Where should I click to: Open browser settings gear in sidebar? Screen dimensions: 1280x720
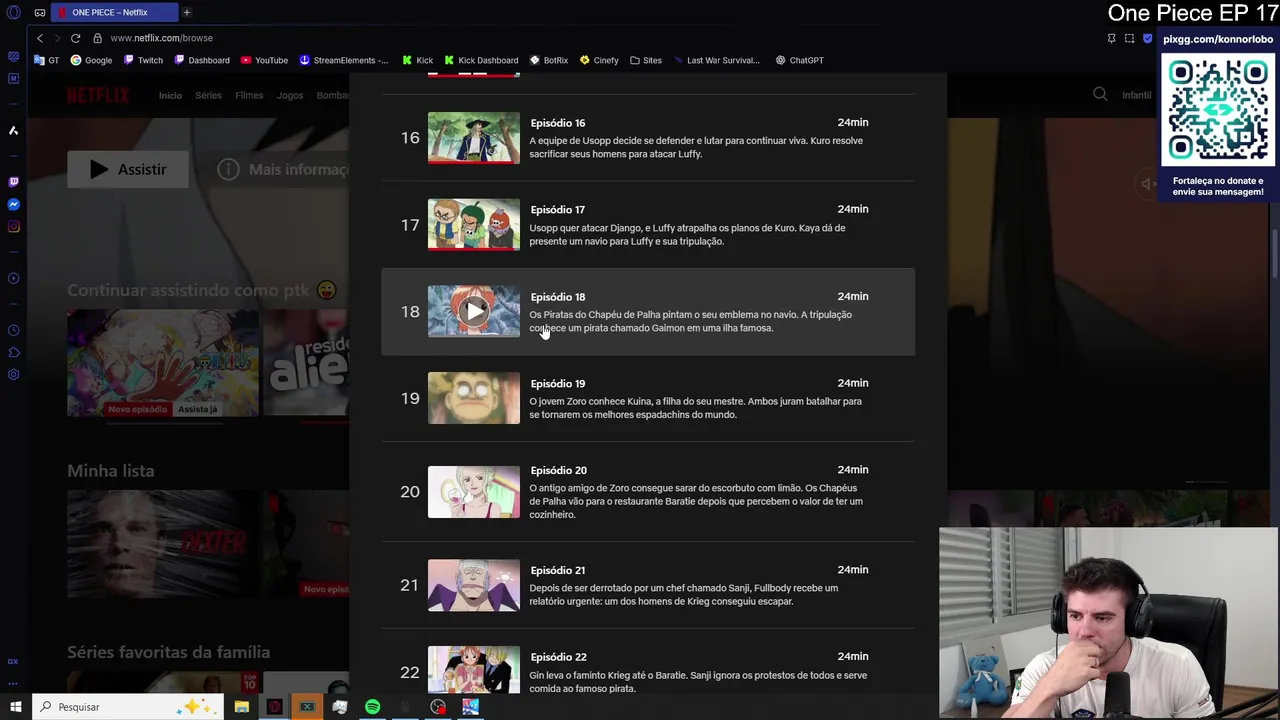(13, 375)
